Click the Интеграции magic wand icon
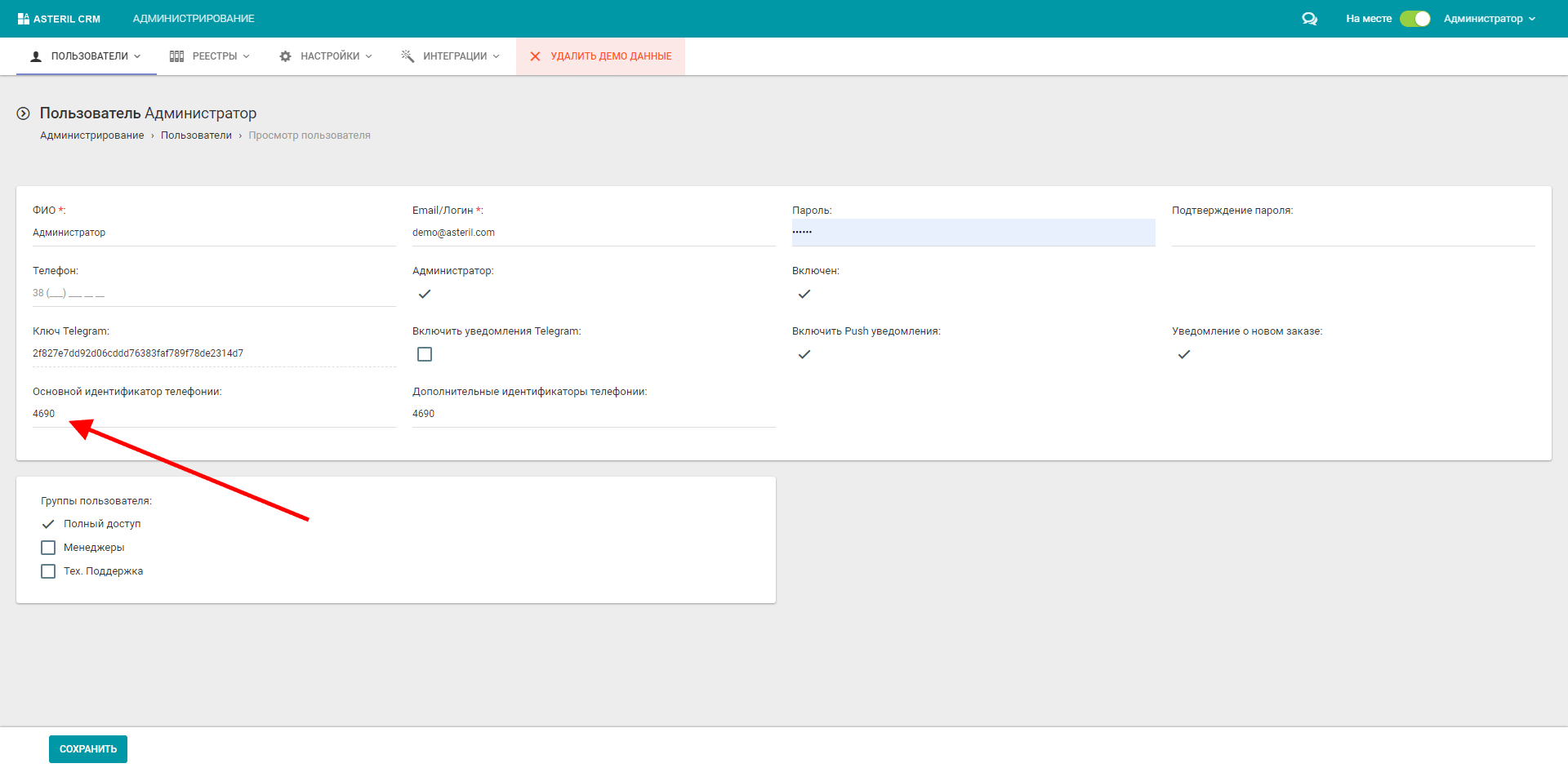 [408, 56]
